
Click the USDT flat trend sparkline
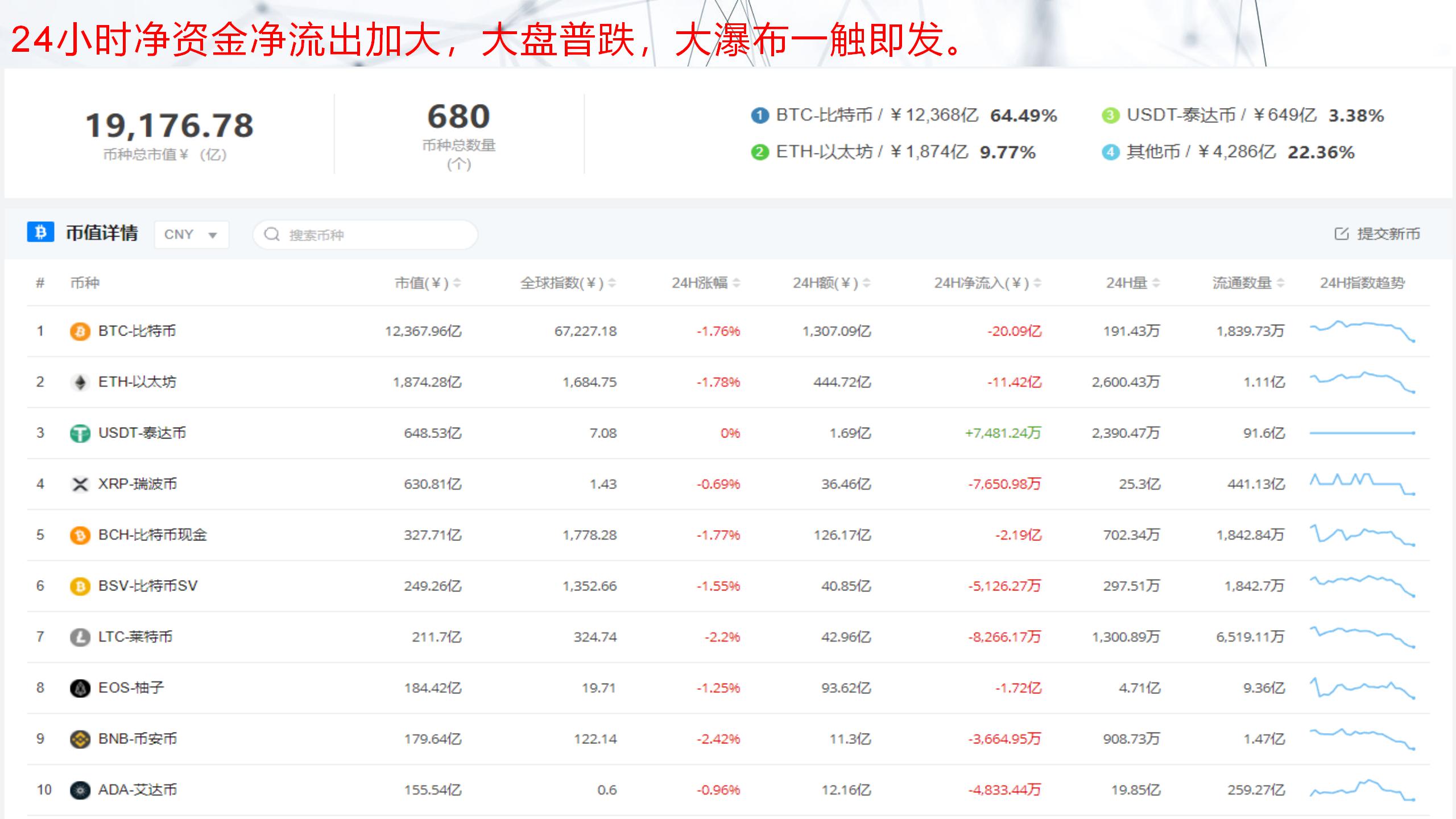coord(1362,433)
